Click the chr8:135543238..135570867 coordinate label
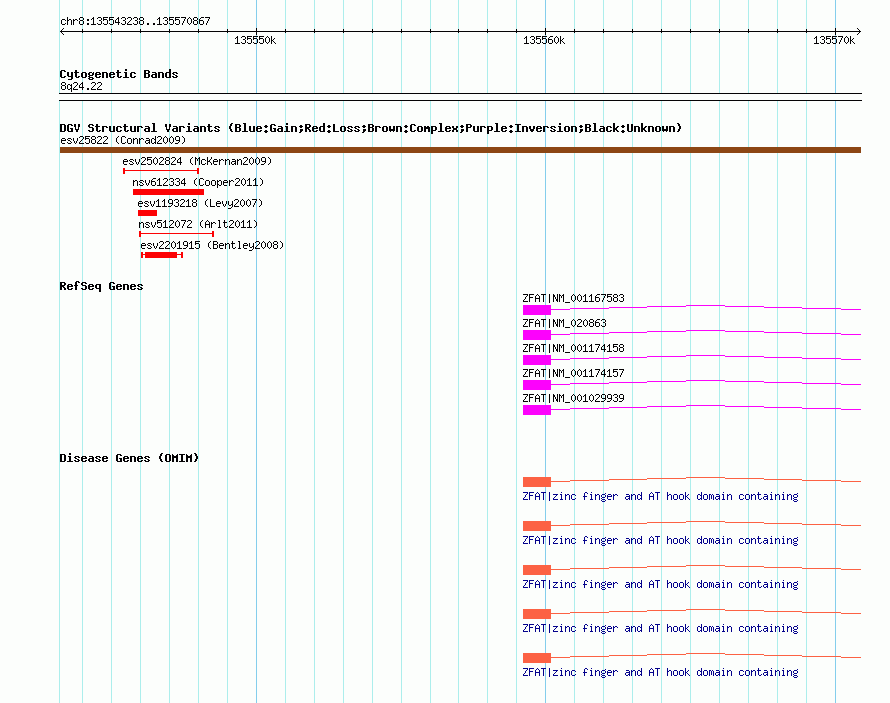890x703 pixels. click(x=135, y=21)
